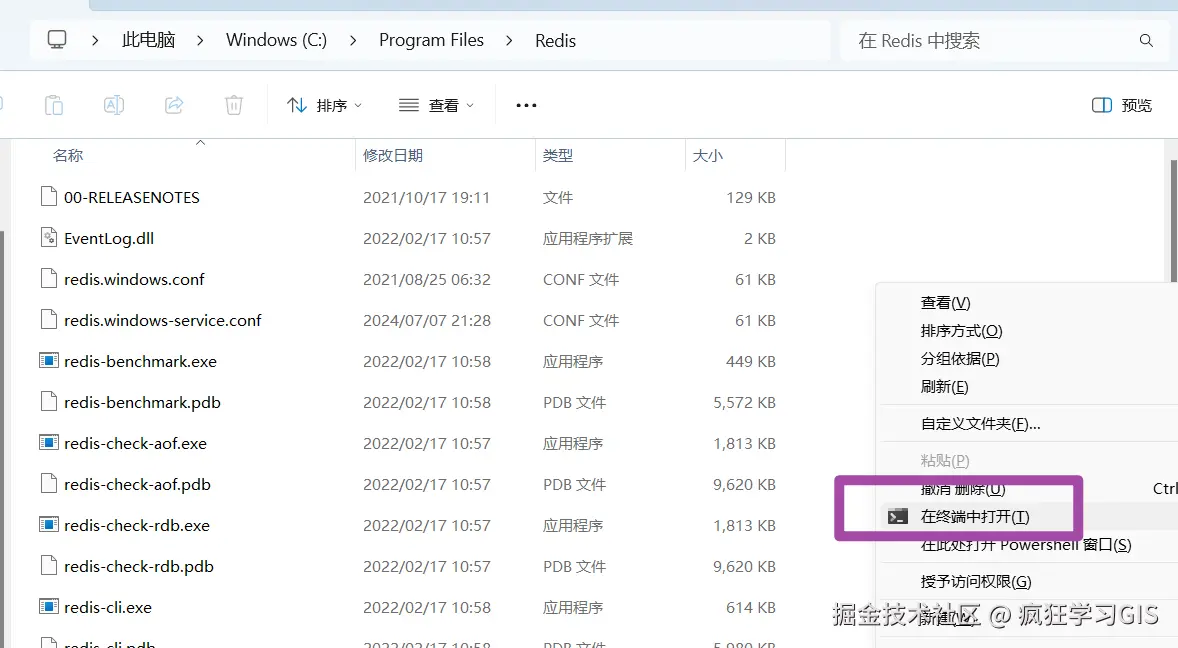Select redis-benchmark.exe application icon

click(x=49, y=360)
